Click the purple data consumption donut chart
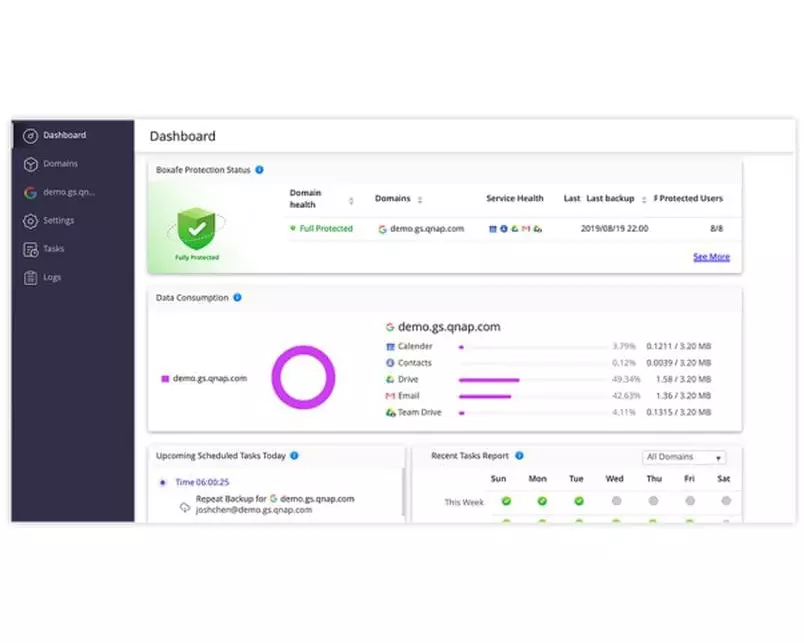Screen dimensions: 804x643 (303, 378)
